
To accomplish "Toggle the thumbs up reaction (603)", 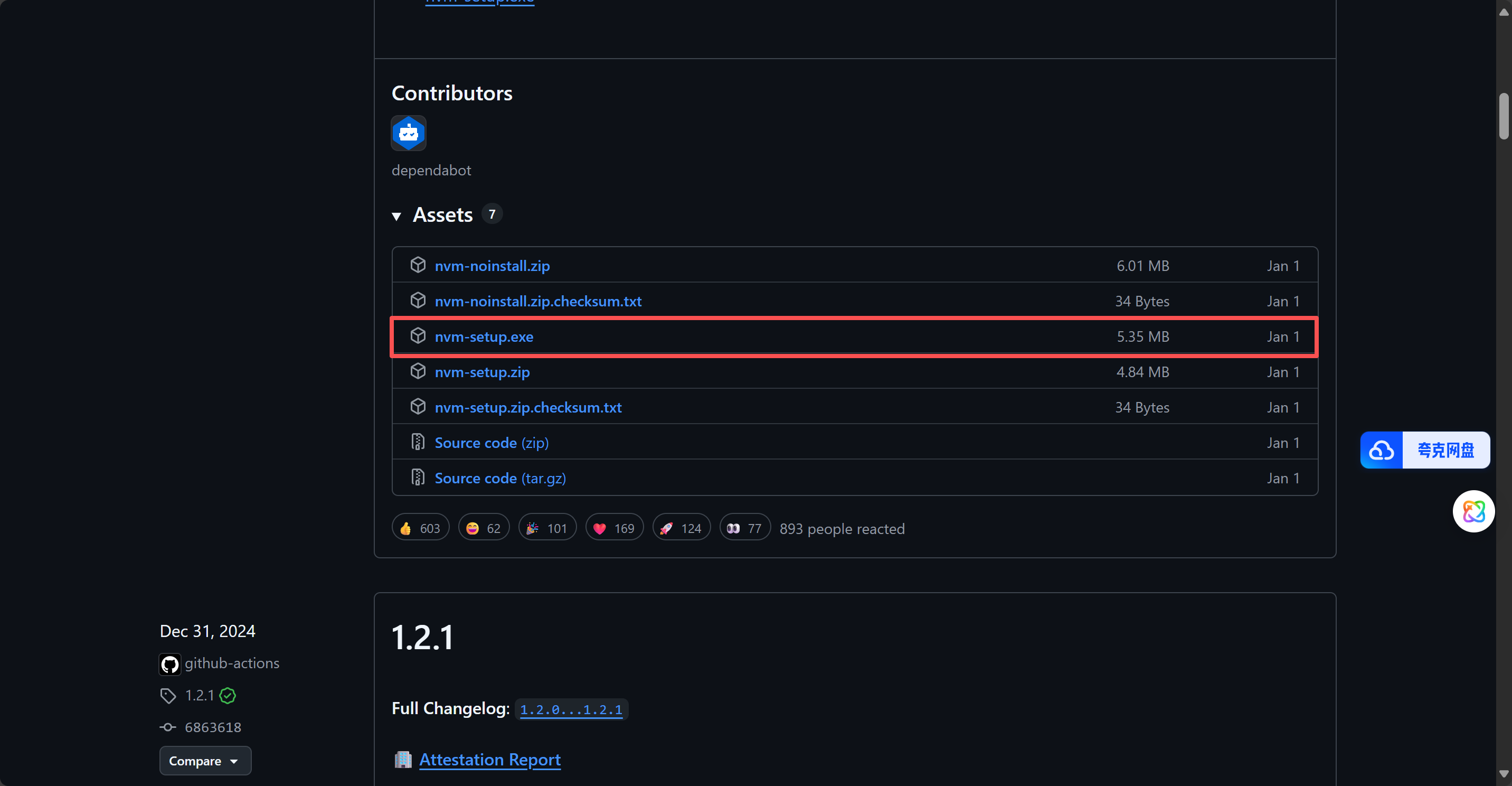I will tap(420, 528).
